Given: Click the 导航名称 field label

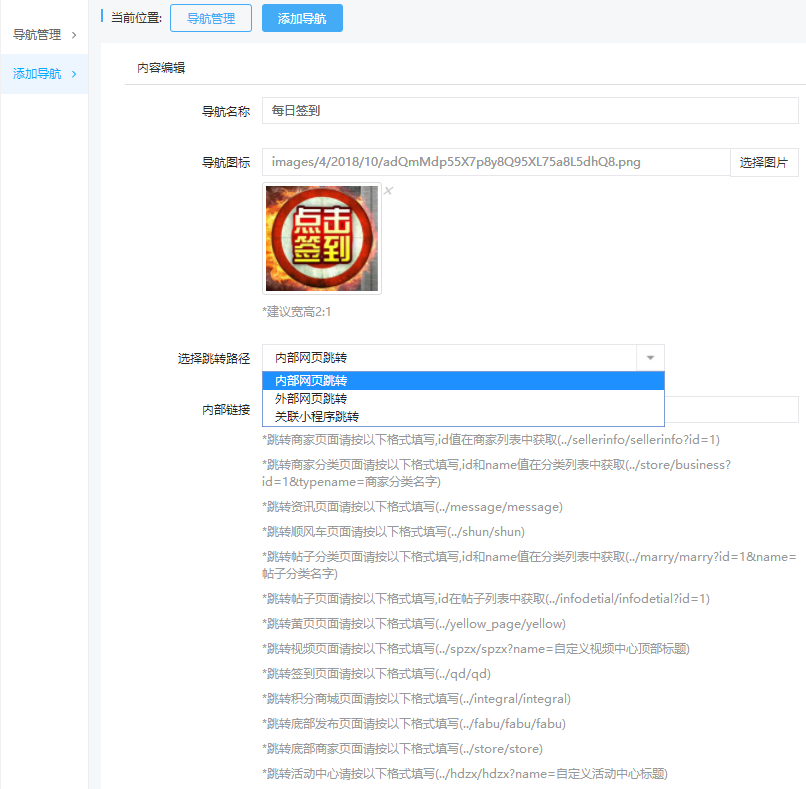Looking at the screenshot, I should 226,111.
